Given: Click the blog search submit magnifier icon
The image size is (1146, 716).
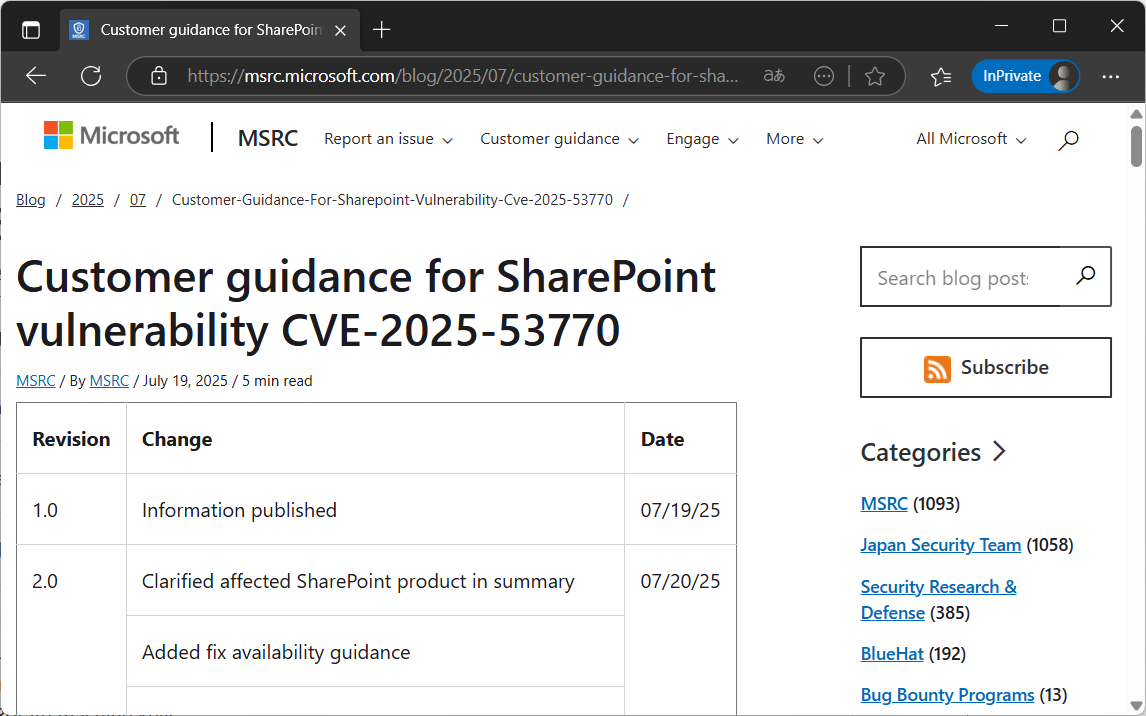Looking at the screenshot, I should click(1085, 276).
